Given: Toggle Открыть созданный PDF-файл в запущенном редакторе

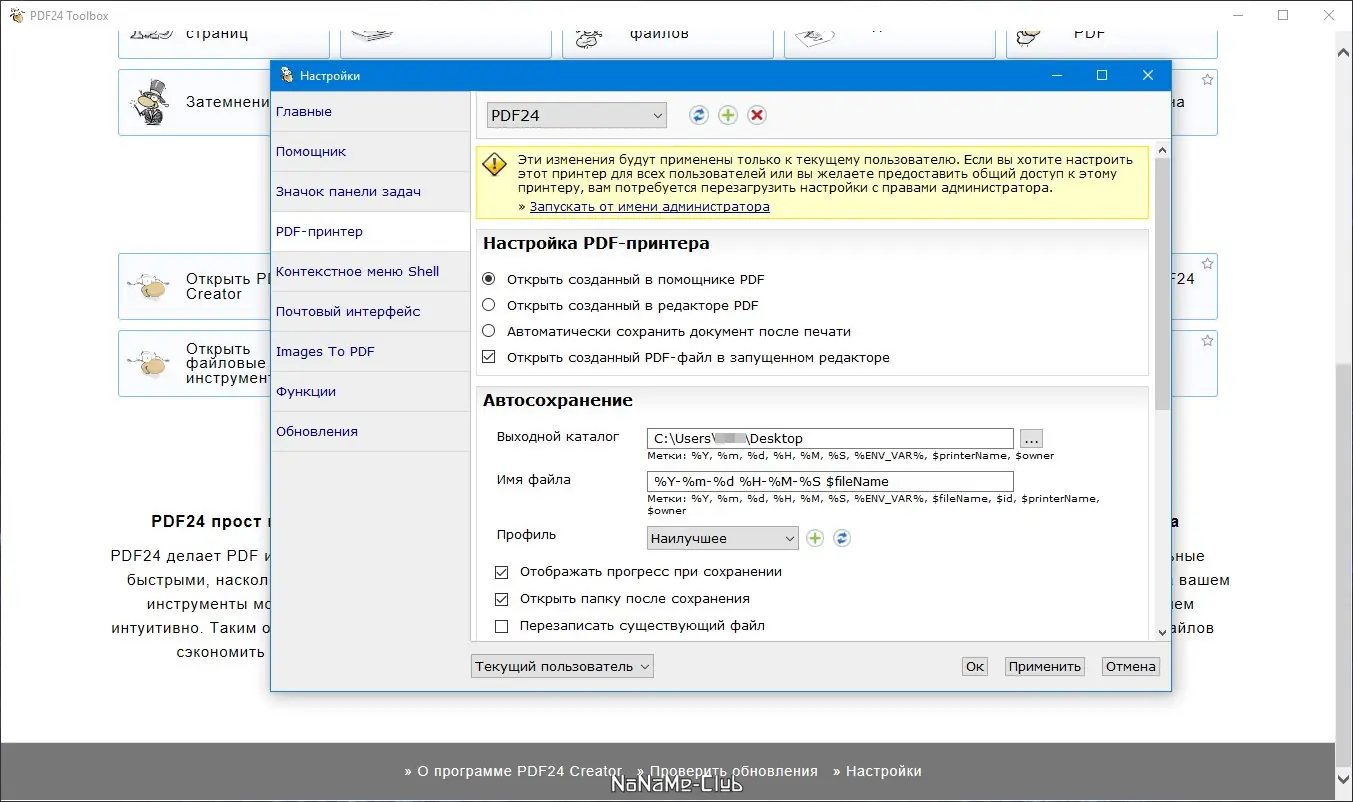Looking at the screenshot, I should [x=488, y=357].
